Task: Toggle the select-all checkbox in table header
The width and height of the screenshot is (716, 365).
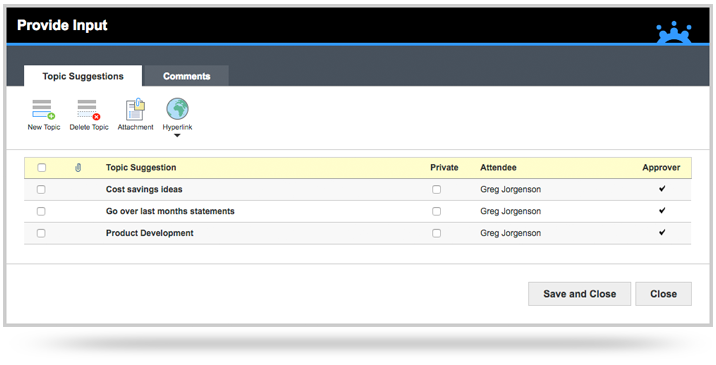Action: [42, 168]
